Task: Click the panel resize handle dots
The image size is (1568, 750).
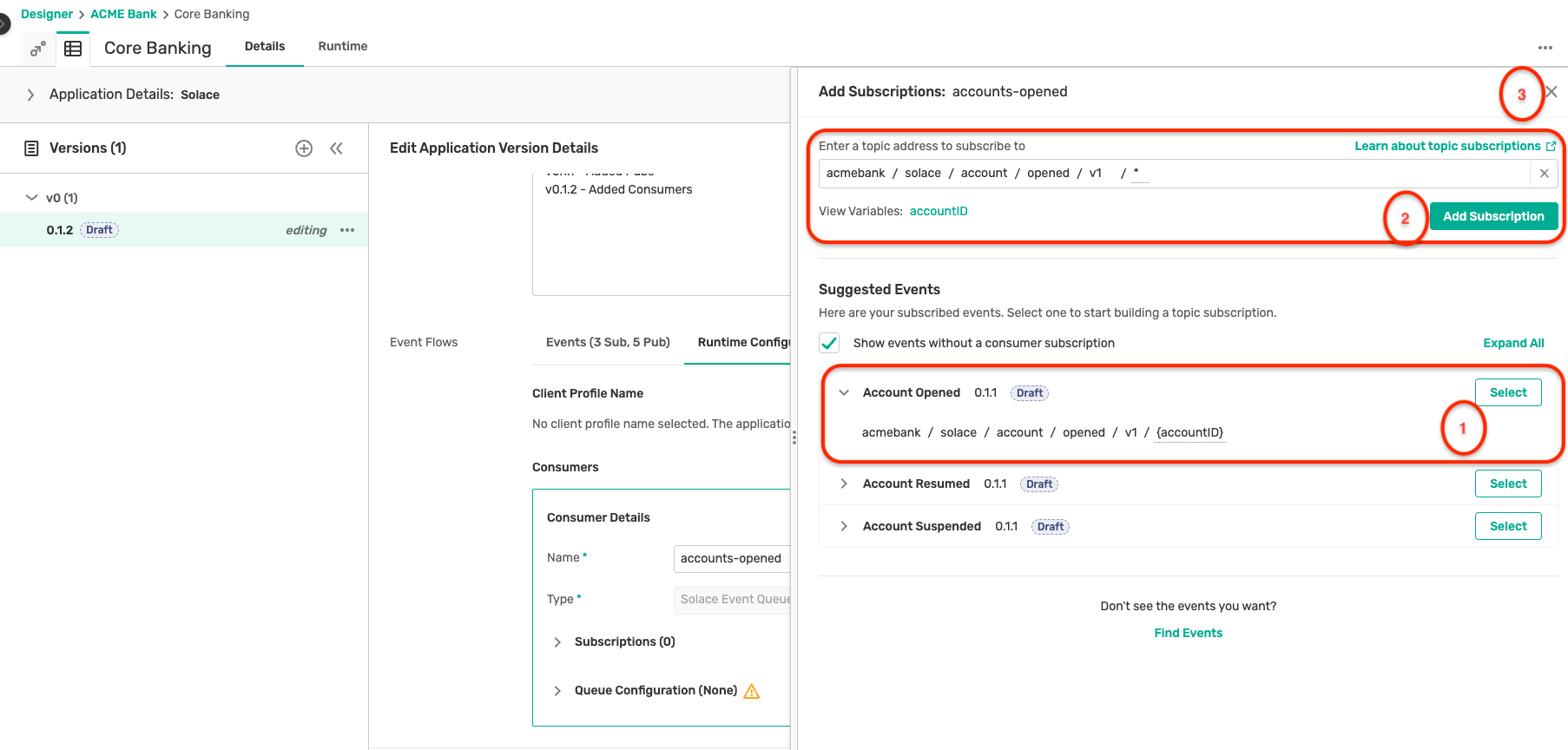Action: point(794,437)
